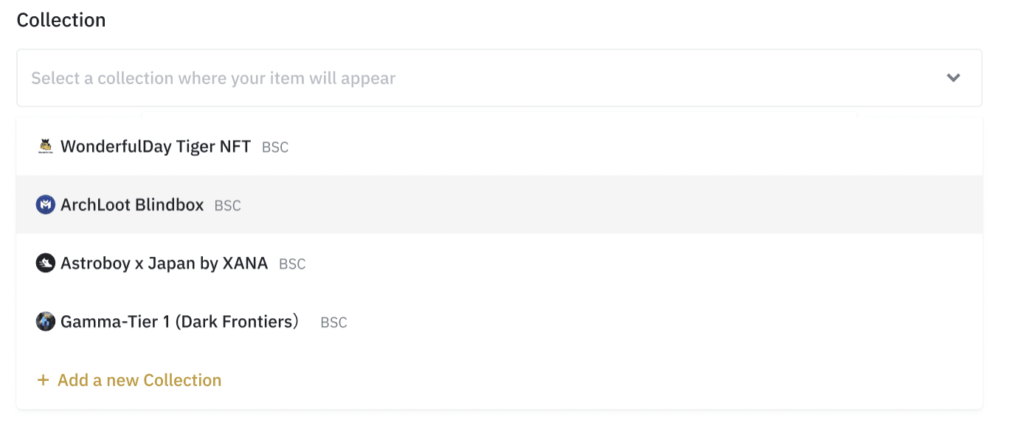Screen dimensions: 1024x448
Task: Click the BSC label next to Gamma-Tier 1
Action: tap(333, 323)
